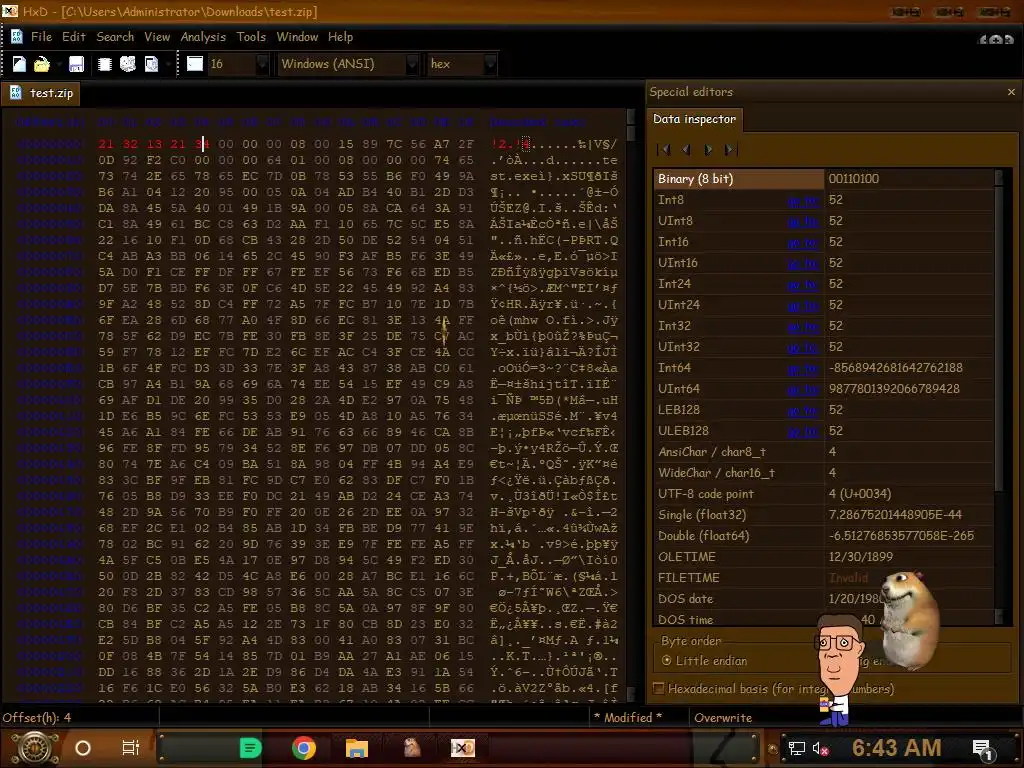Click go to link for ULEB128
Screen dimensions: 1024x768
(x=803, y=431)
